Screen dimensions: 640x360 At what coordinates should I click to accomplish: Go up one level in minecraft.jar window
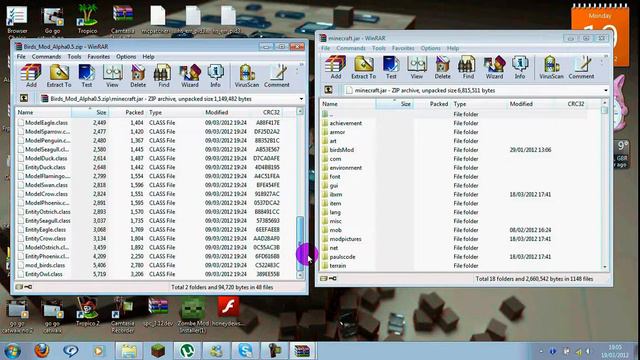click(328, 90)
